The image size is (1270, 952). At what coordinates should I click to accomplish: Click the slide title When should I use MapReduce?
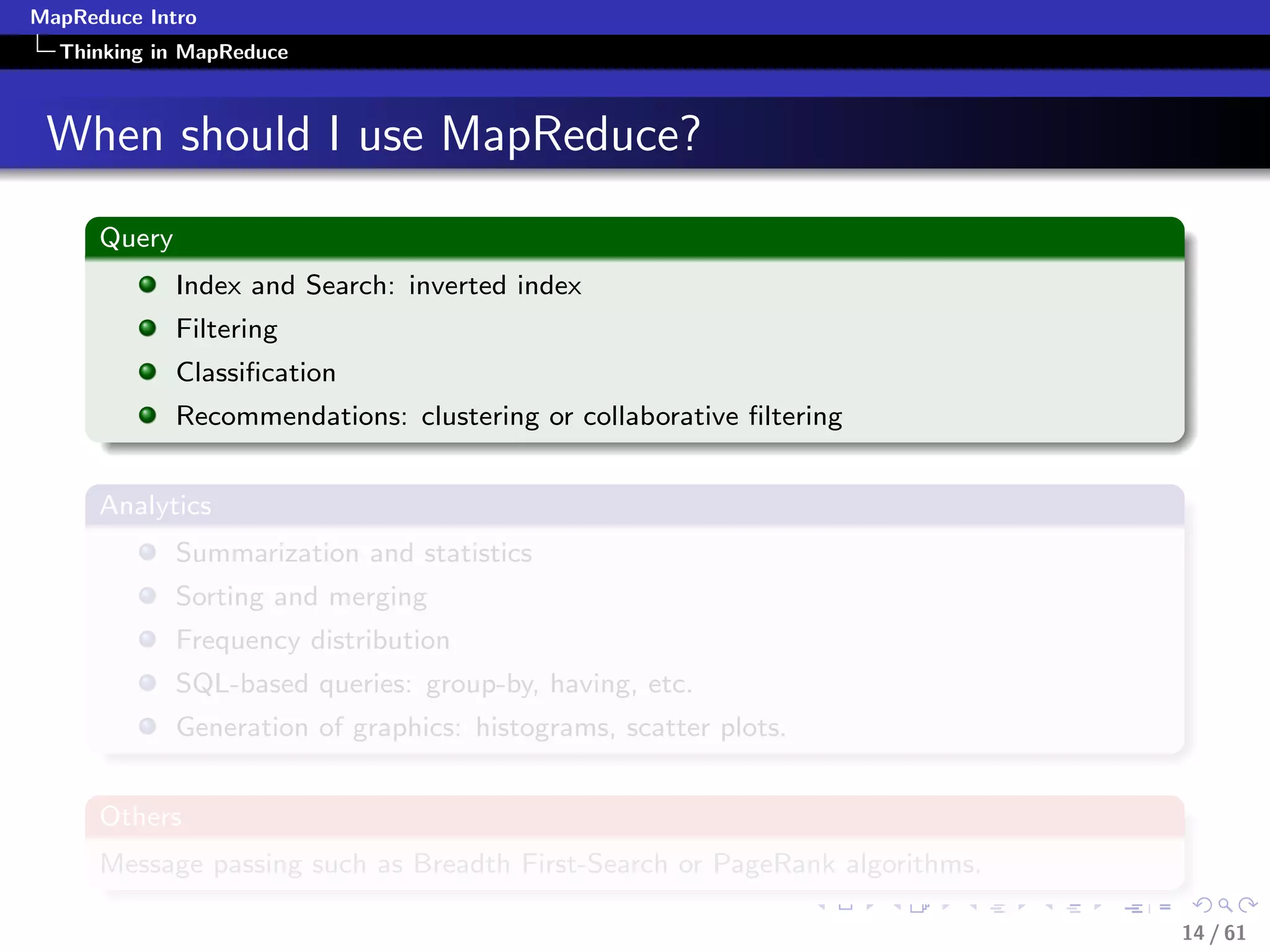click(x=373, y=134)
